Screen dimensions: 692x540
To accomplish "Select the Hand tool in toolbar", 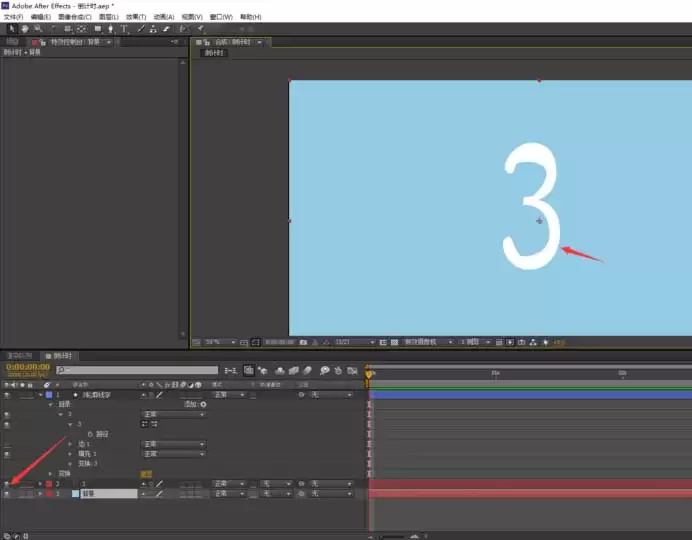I will tap(25, 29).
